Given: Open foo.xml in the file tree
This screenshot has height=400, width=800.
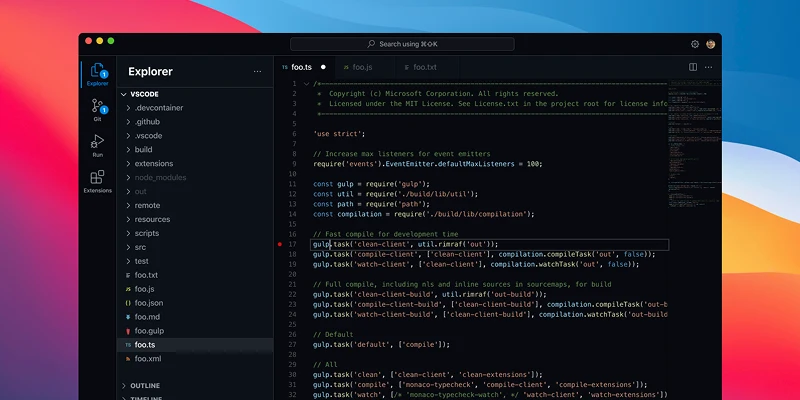Looking at the screenshot, I should point(195,359).
